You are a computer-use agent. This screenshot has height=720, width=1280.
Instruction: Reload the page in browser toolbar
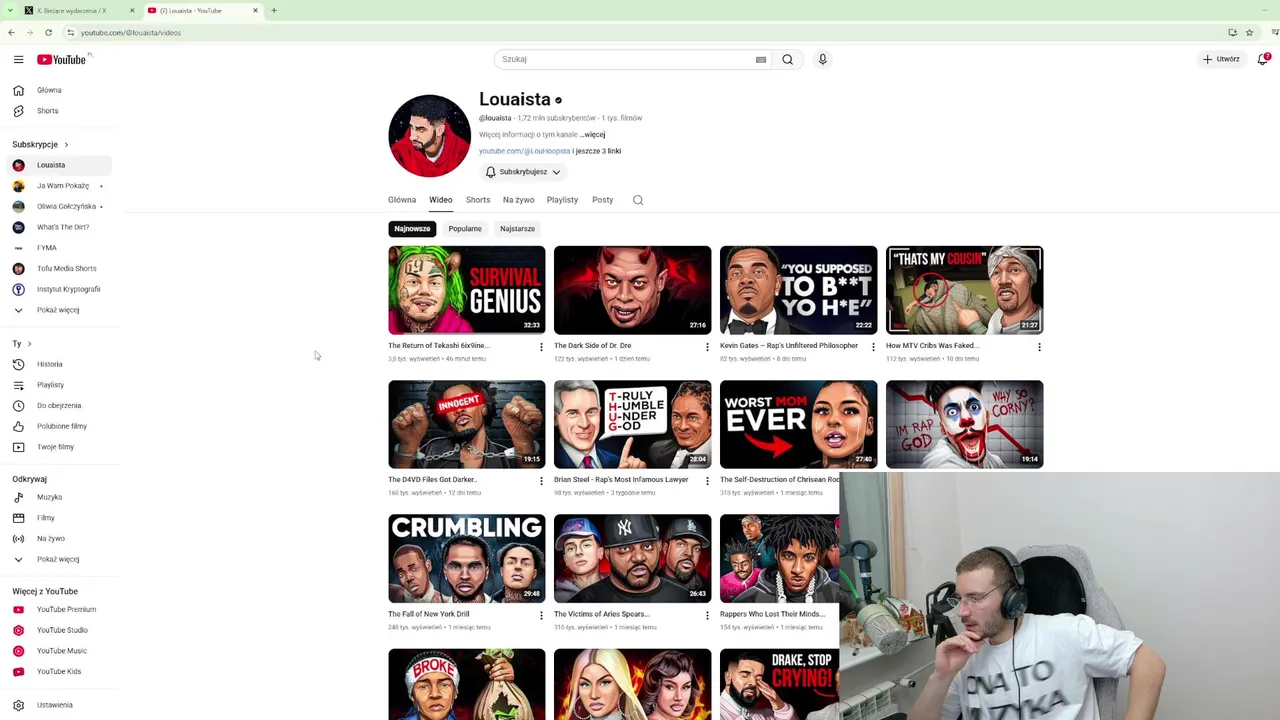(48, 32)
